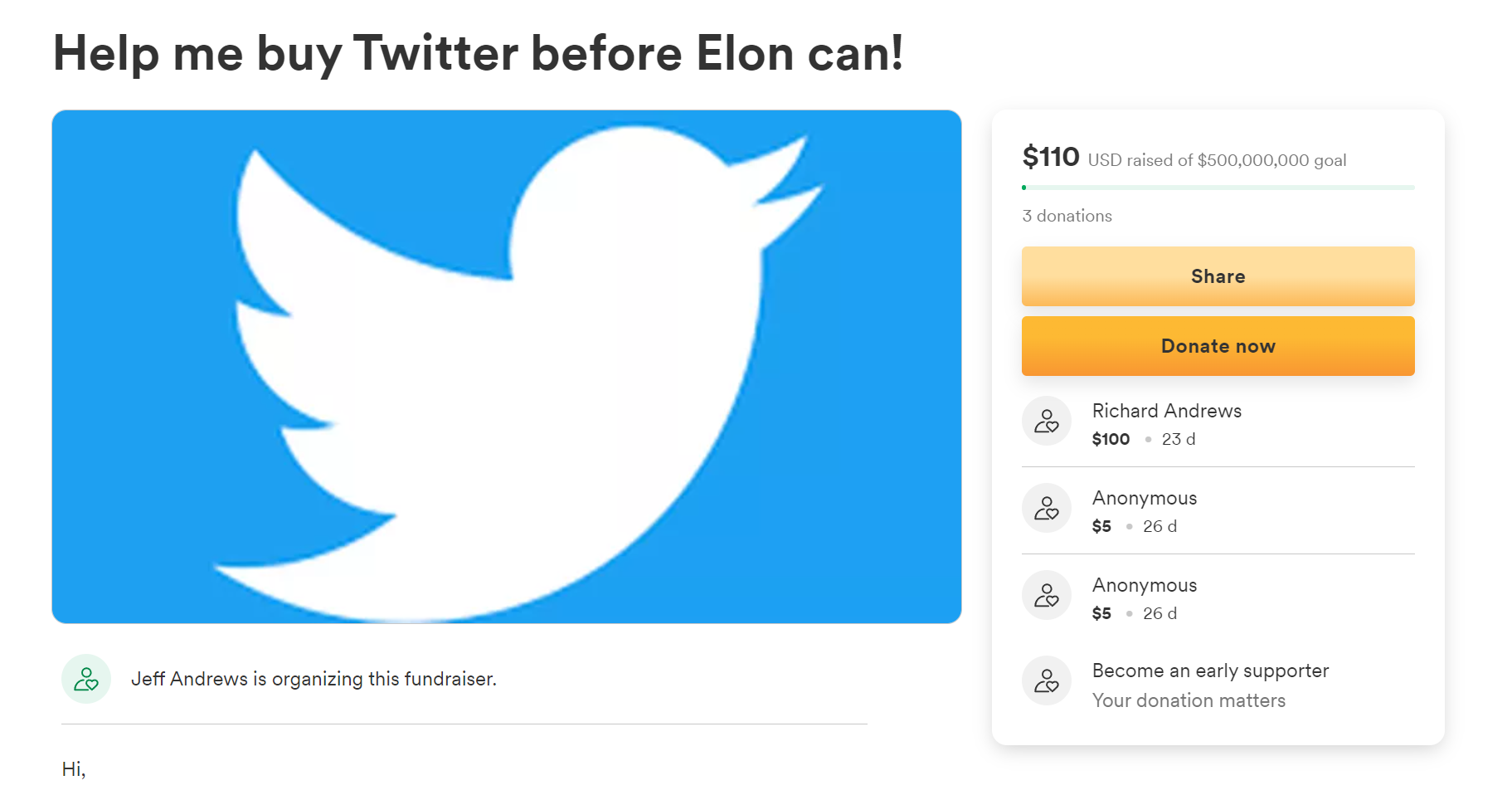The image size is (1512, 795).
Task: Click the icon next to Become an early supporter
Action: coord(1047,680)
